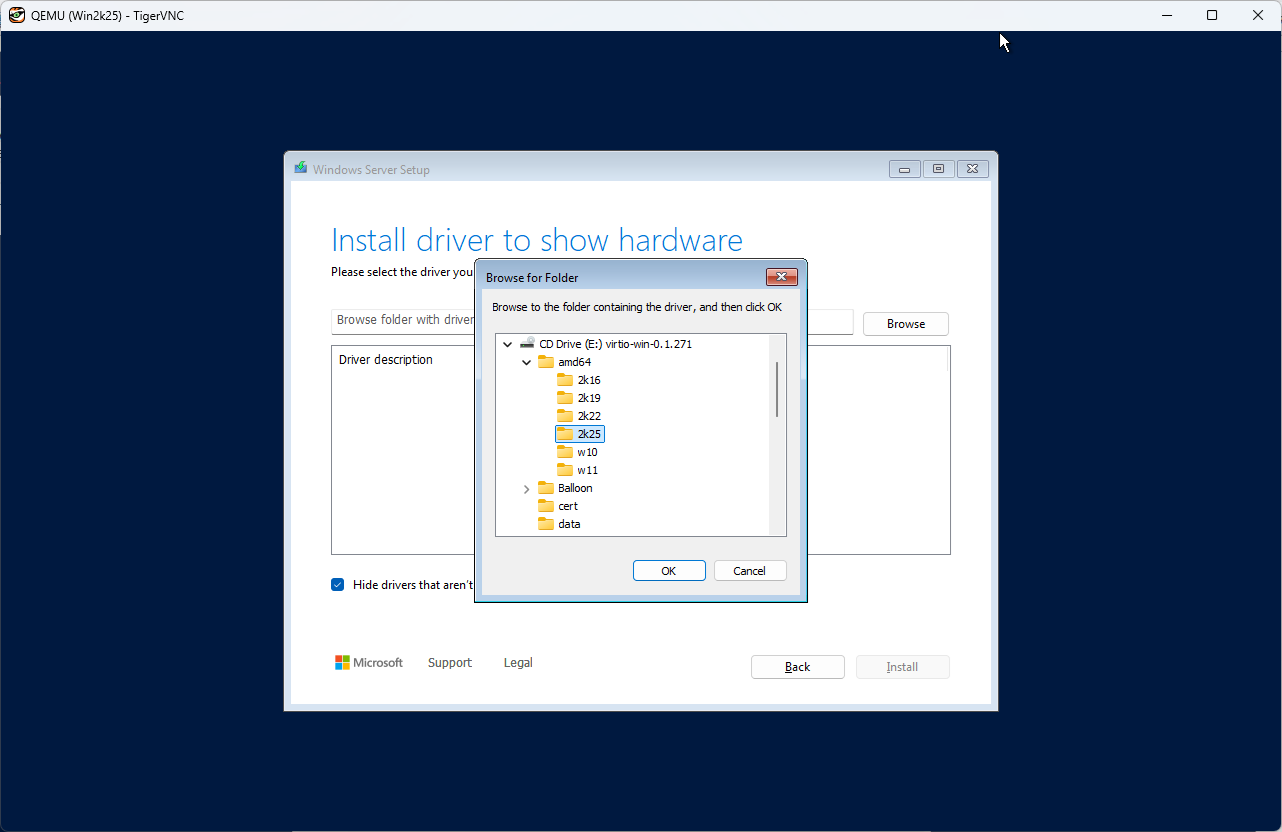
Task: Click the CD Drive (E:) drive icon
Action: (527, 344)
